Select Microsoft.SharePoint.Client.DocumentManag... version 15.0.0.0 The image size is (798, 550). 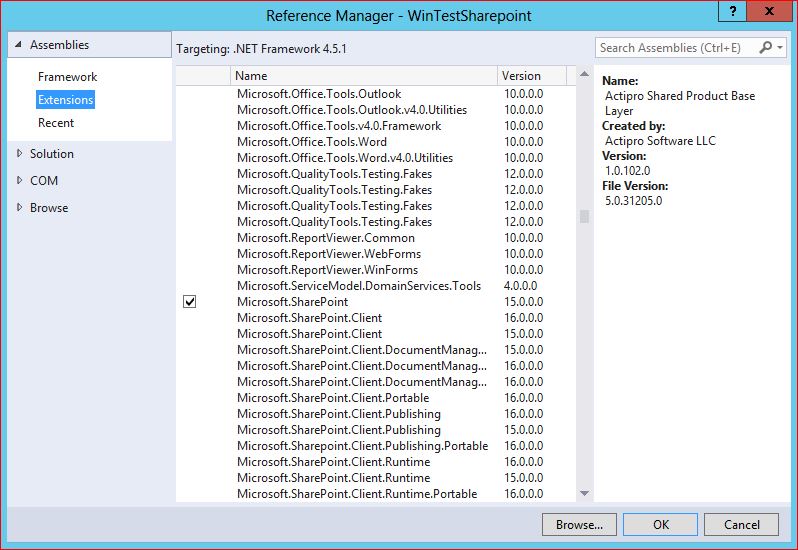[x=376, y=350]
